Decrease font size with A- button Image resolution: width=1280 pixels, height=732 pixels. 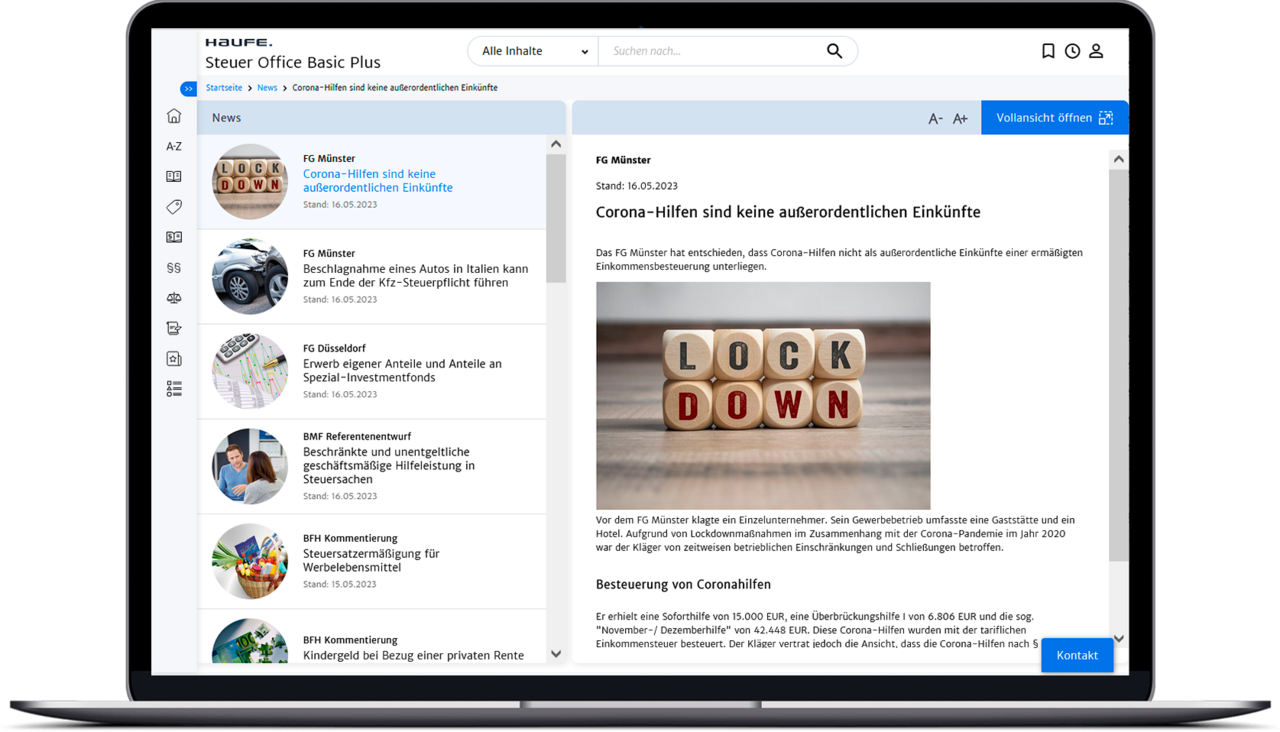tap(935, 119)
